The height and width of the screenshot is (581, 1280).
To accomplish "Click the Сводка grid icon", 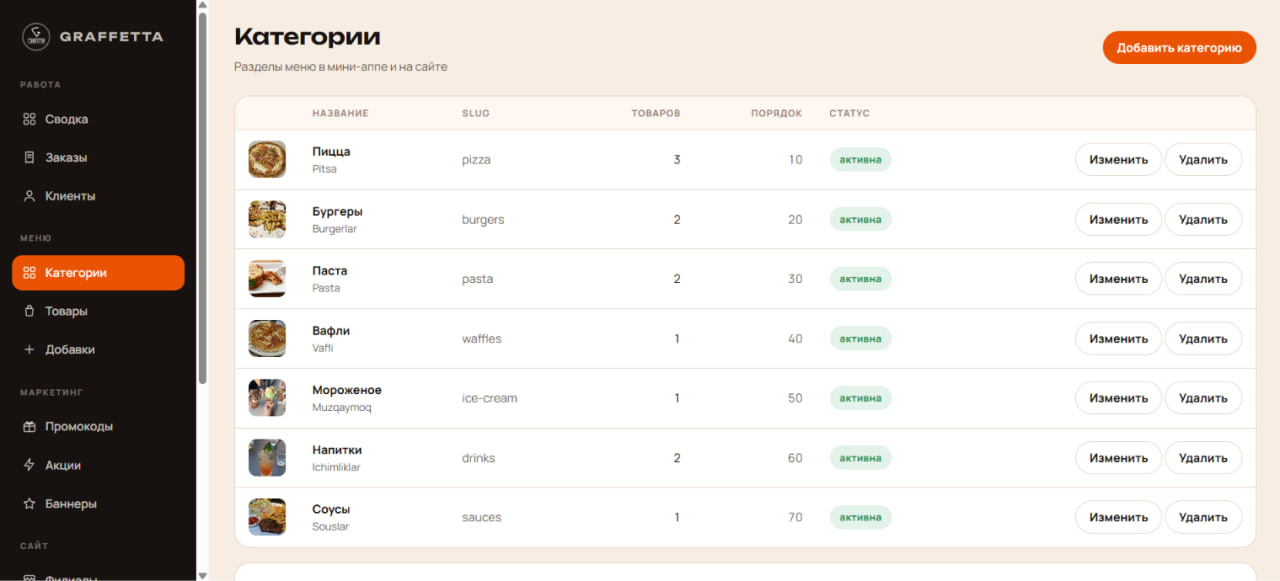I will pyautogui.click(x=29, y=119).
